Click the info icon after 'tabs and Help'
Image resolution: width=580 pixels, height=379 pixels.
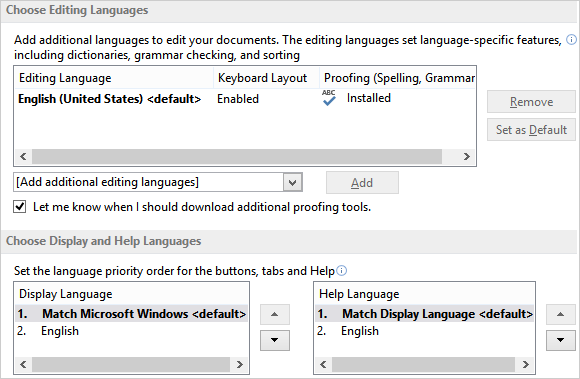pyautogui.click(x=342, y=271)
